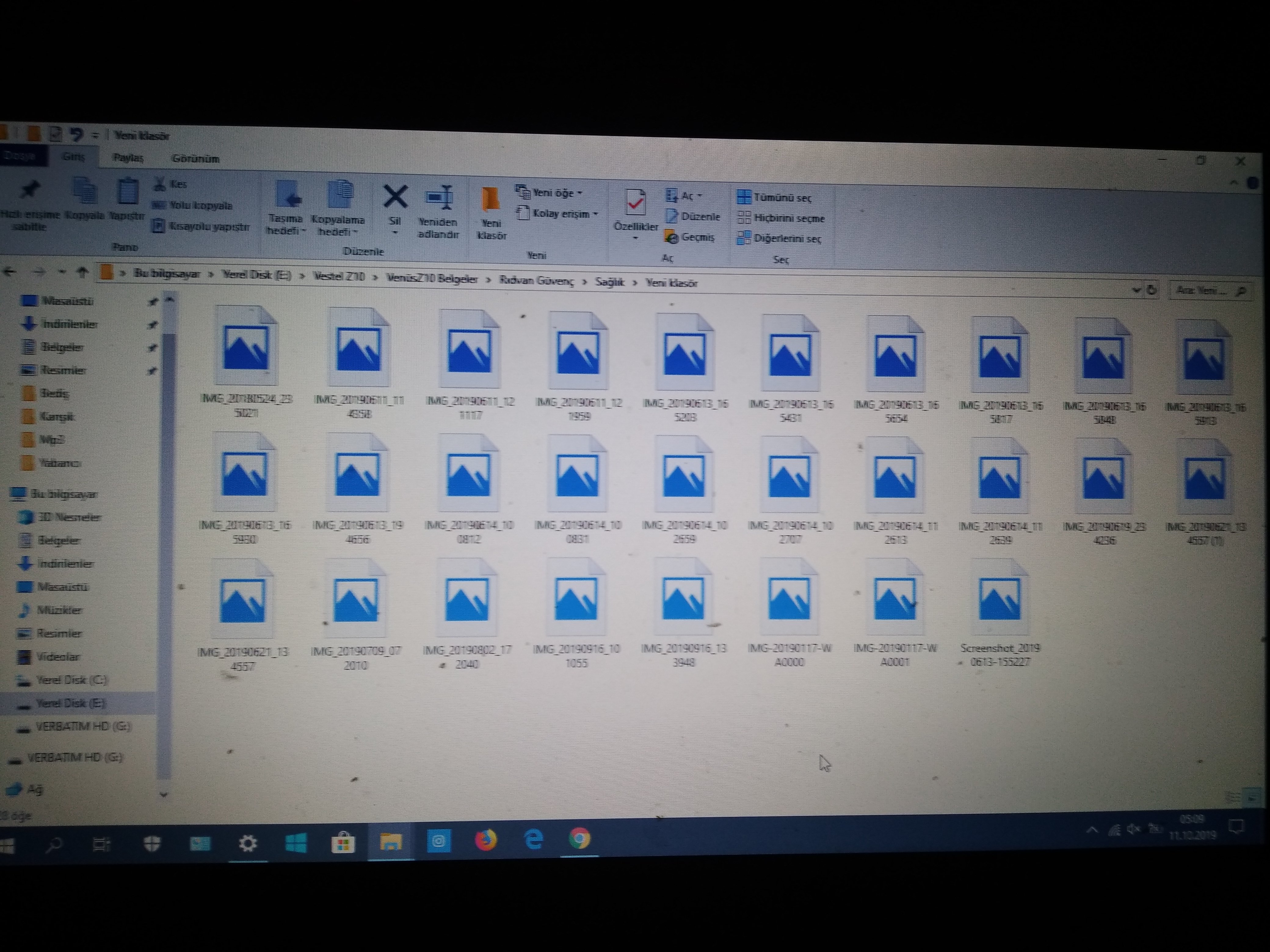Switch to the Paylaş tab

point(128,158)
